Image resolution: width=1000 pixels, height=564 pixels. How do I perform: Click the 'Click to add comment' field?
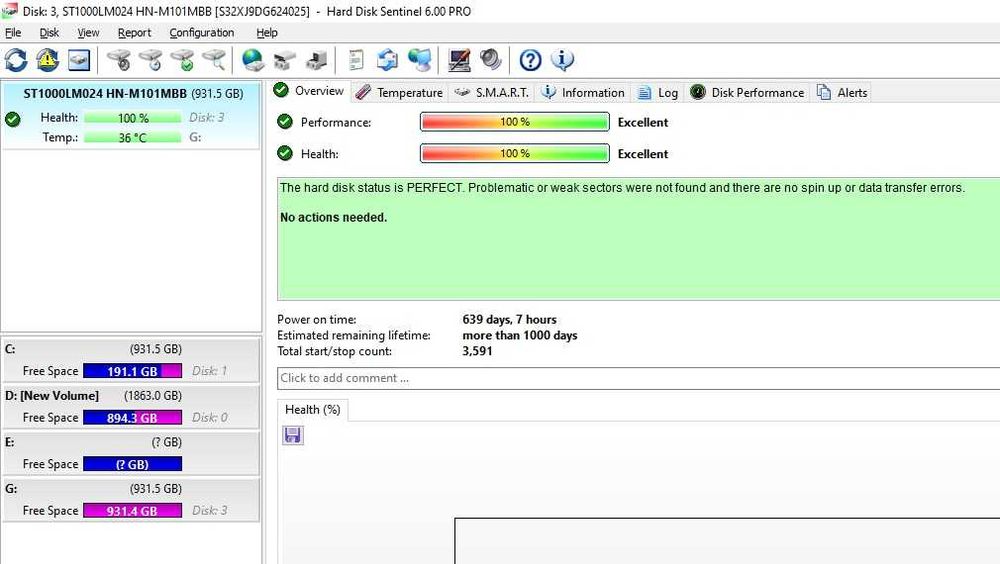tap(638, 378)
